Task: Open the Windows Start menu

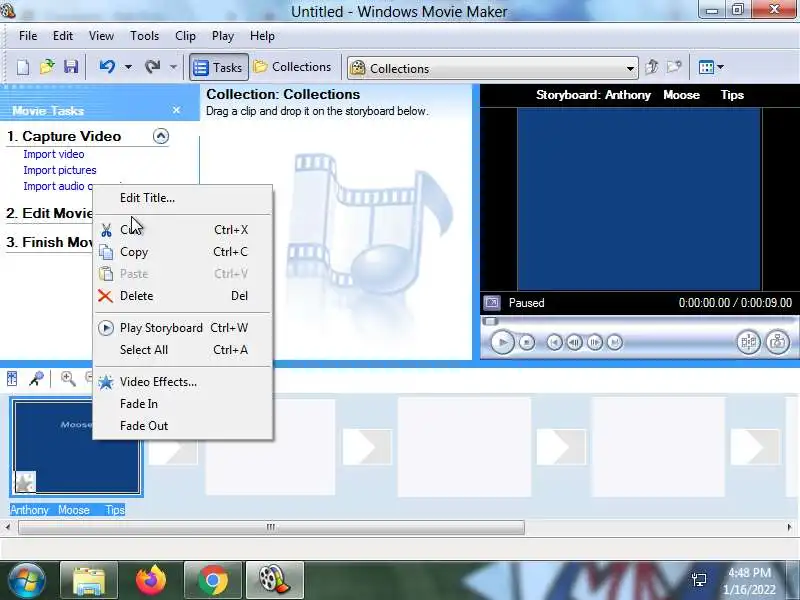Action: tap(27, 580)
